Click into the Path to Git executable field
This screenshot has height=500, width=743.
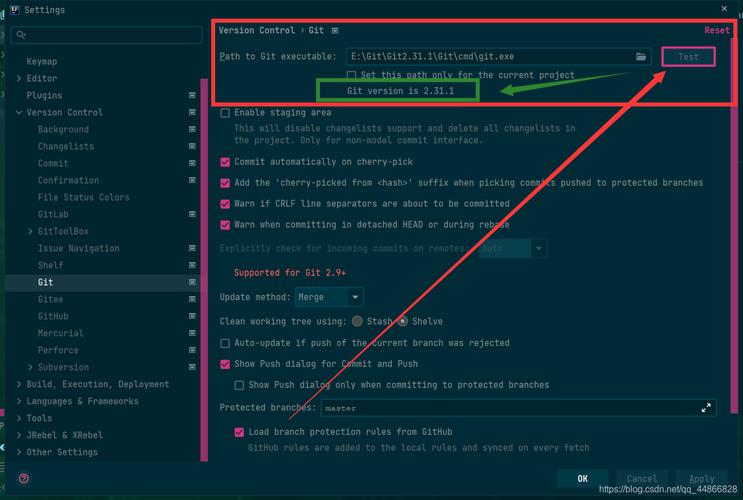click(488, 57)
